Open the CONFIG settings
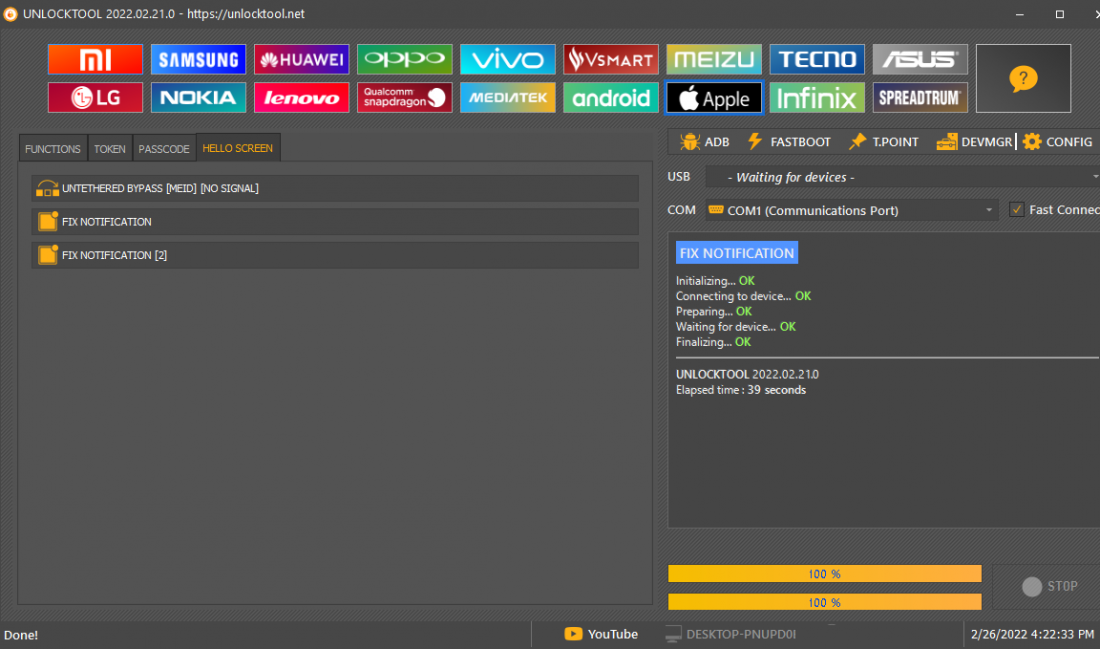 pos(1057,142)
